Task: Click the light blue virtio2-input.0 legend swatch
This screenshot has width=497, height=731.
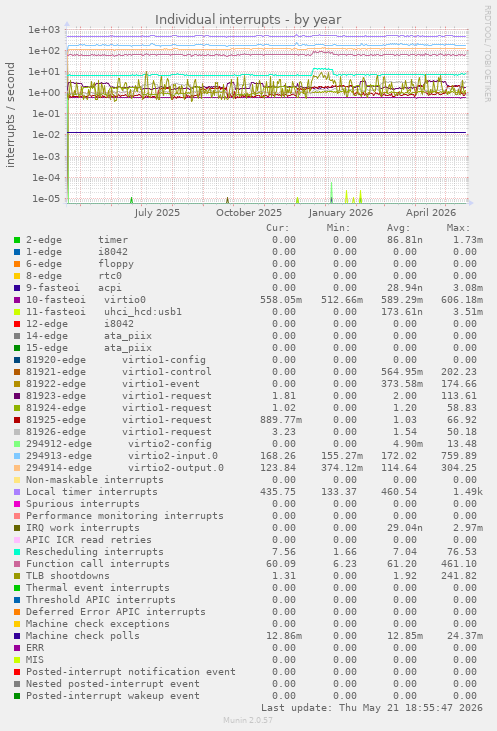Action: pyautogui.click(x=17, y=456)
